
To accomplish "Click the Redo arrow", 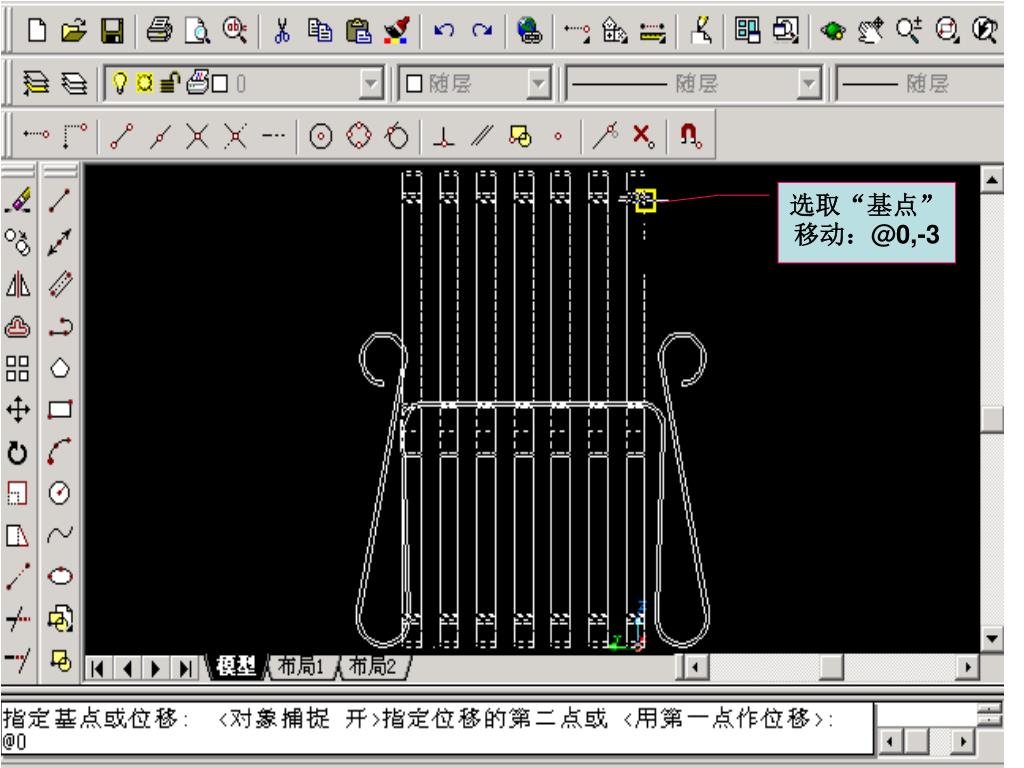I will coord(482,31).
